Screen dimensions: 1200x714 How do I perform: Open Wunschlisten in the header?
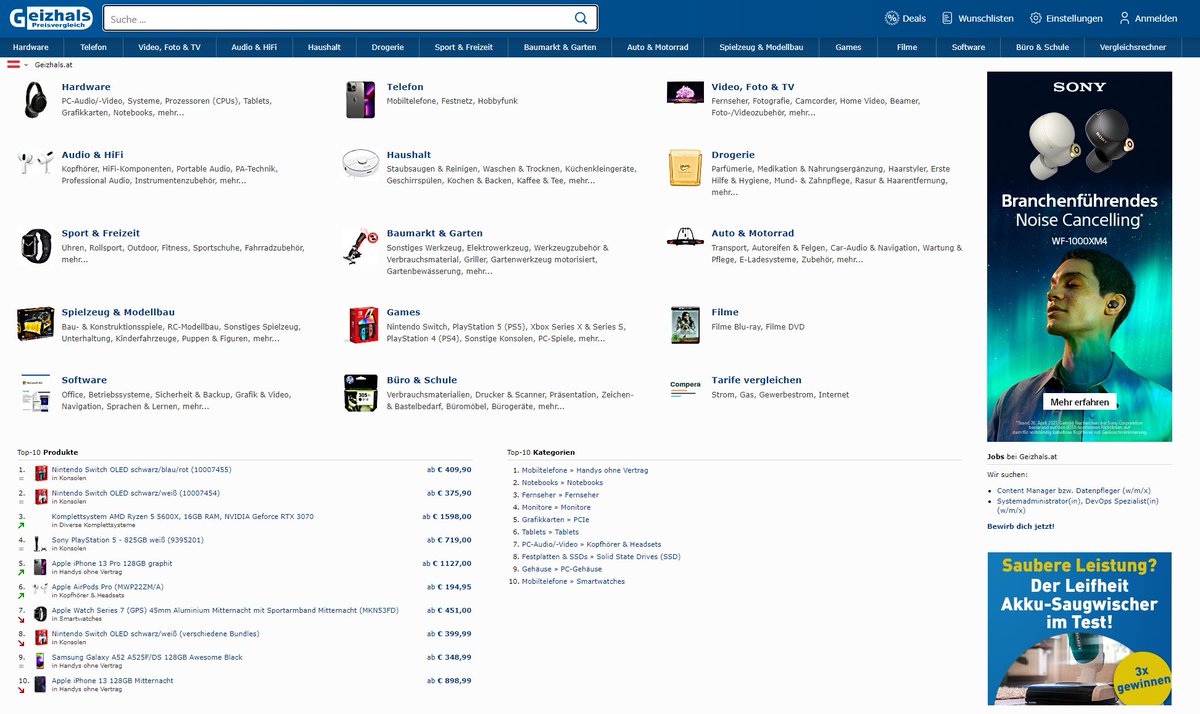pyautogui.click(x=976, y=18)
